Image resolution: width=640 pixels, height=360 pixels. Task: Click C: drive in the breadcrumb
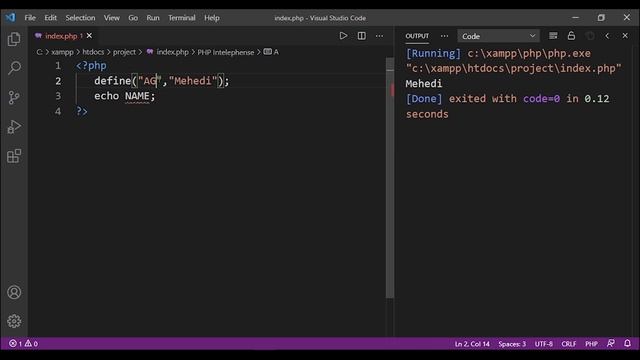(40, 52)
